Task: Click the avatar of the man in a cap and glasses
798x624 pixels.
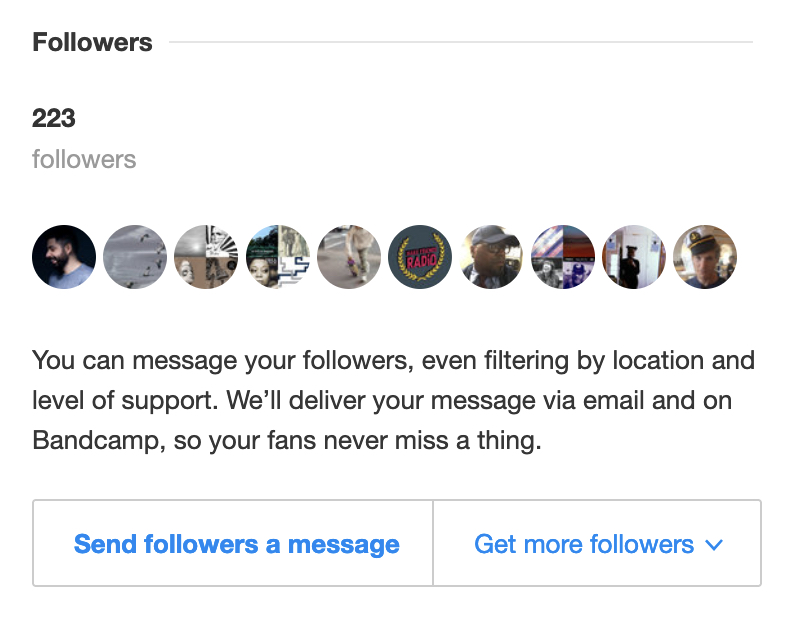Action: pos(492,257)
